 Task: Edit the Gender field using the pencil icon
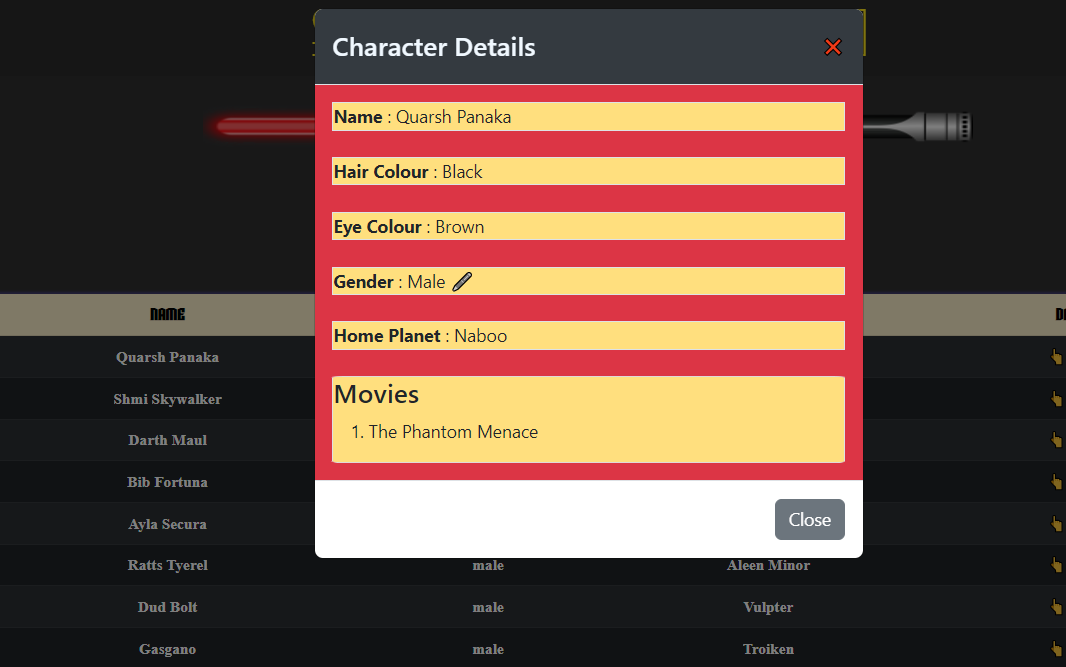pyautogui.click(x=461, y=281)
